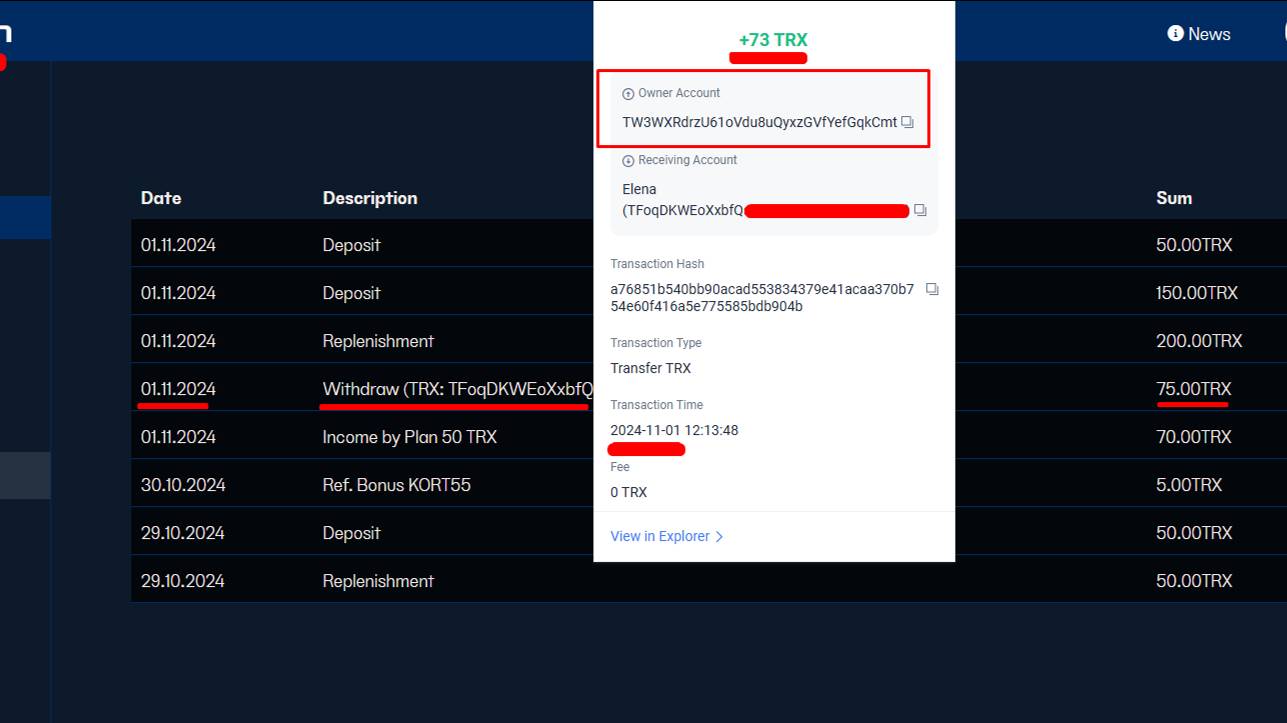Click the Description column header
The height and width of the screenshot is (723, 1287).
(x=370, y=198)
